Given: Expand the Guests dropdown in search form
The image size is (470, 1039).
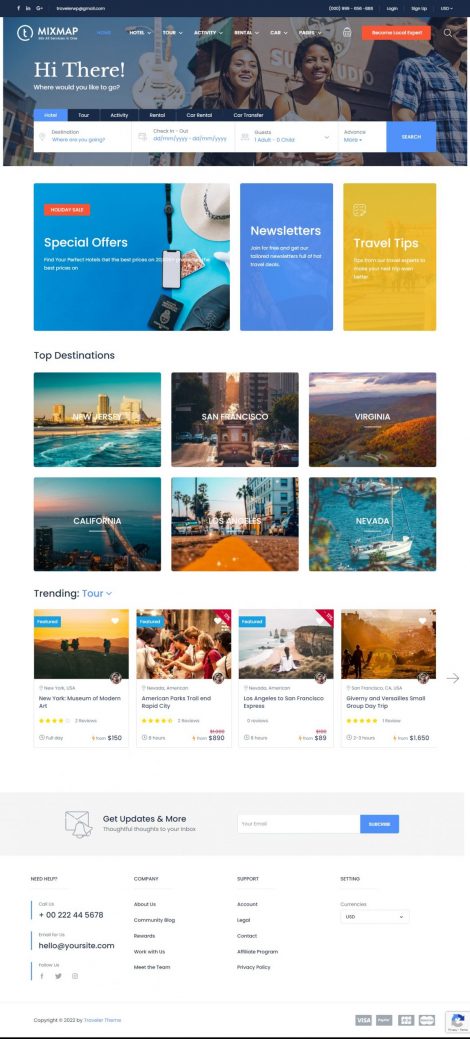Looking at the screenshot, I should coord(286,137).
